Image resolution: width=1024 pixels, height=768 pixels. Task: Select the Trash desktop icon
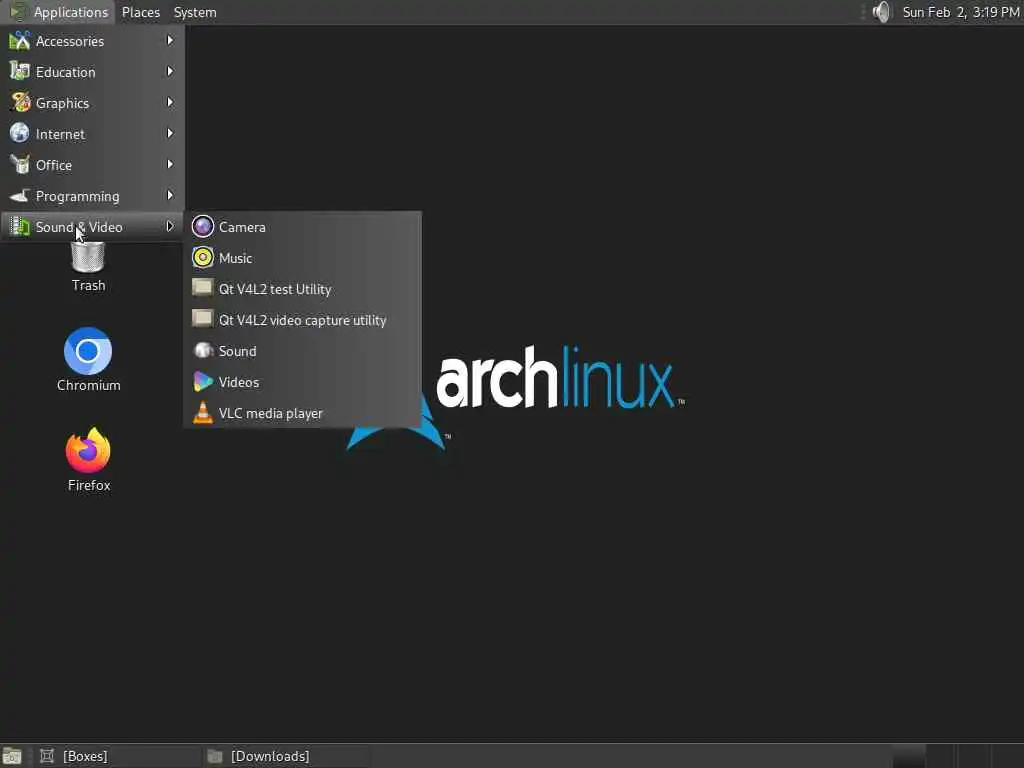coord(88,257)
